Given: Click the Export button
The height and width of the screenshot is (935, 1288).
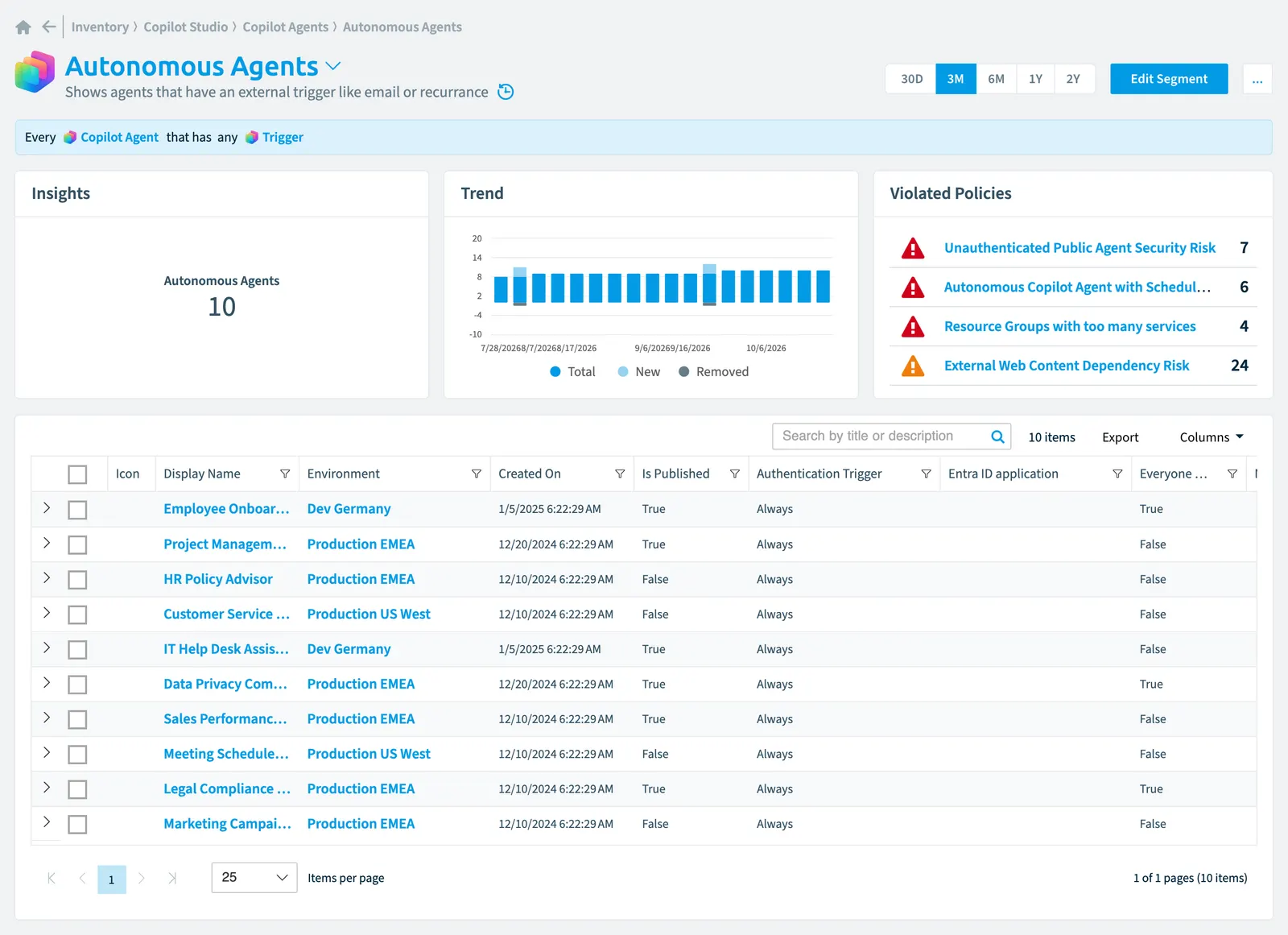Looking at the screenshot, I should pos(1120,437).
